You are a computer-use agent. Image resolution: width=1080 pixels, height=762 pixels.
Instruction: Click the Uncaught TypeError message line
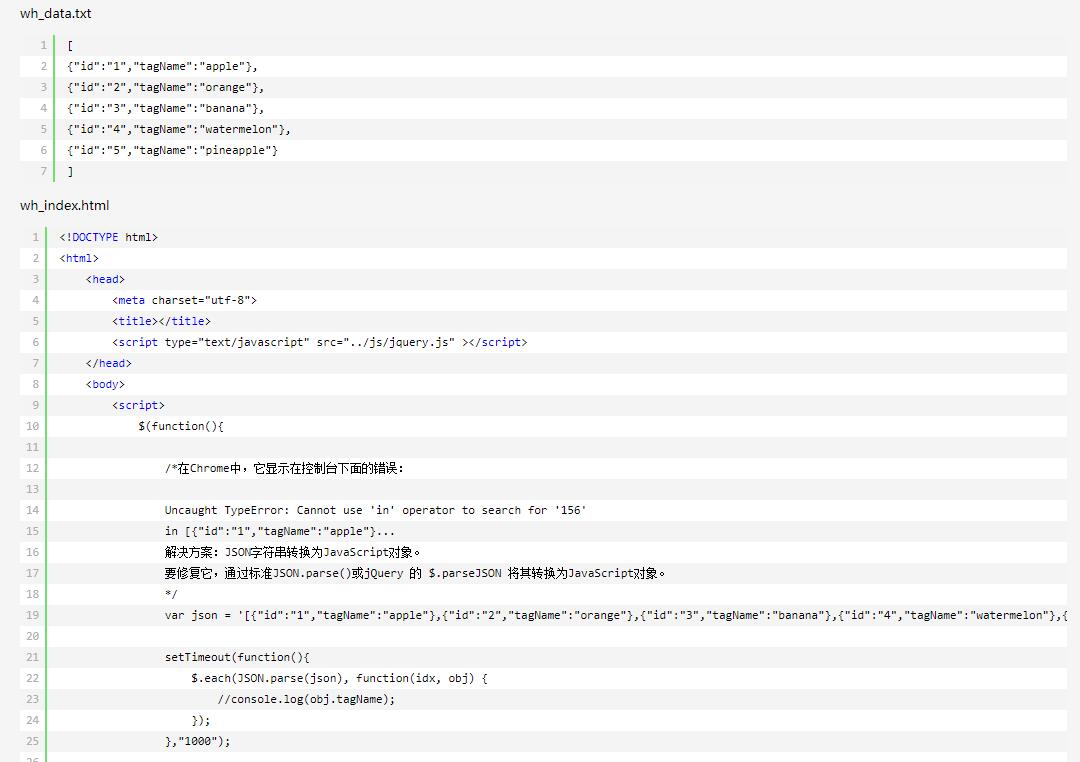[375, 511]
